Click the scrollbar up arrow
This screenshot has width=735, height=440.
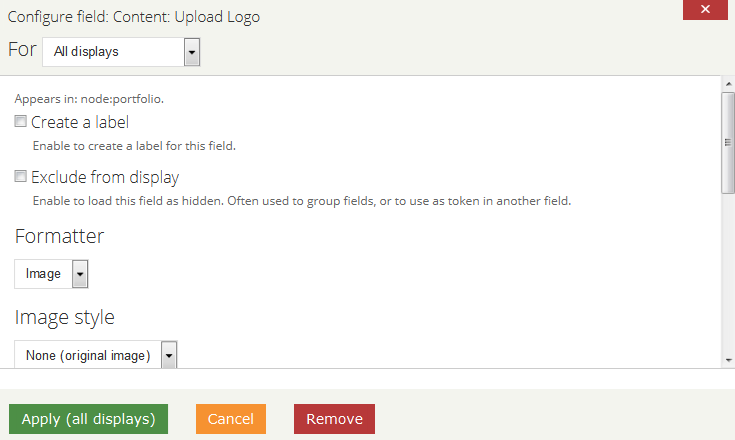click(728, 84)
